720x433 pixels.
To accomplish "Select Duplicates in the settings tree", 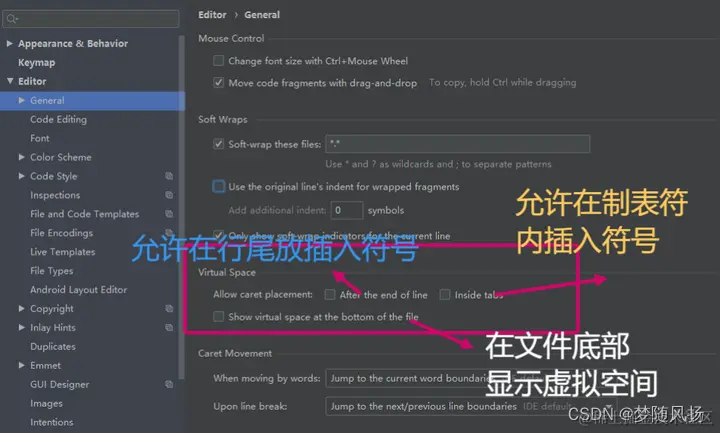I will (53, 346).
